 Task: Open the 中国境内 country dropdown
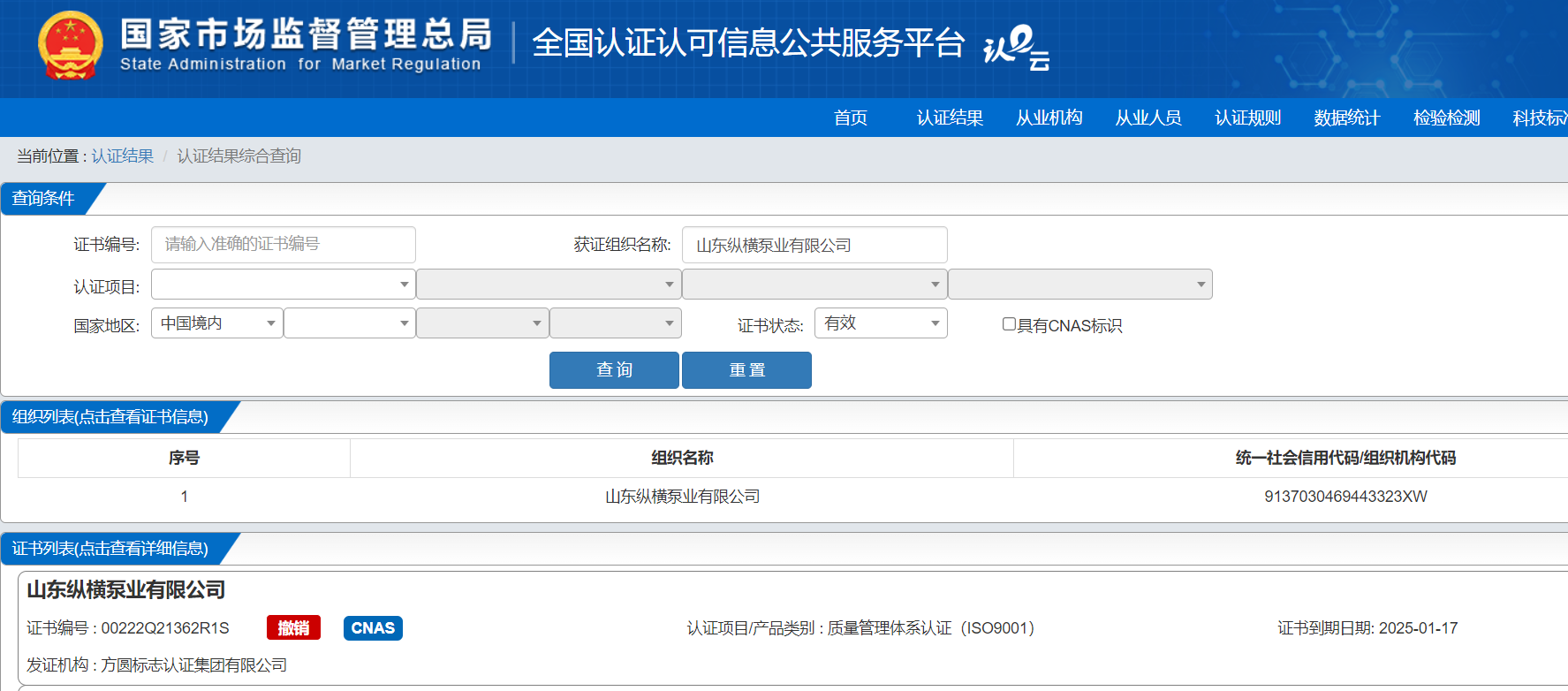point(217,323)
